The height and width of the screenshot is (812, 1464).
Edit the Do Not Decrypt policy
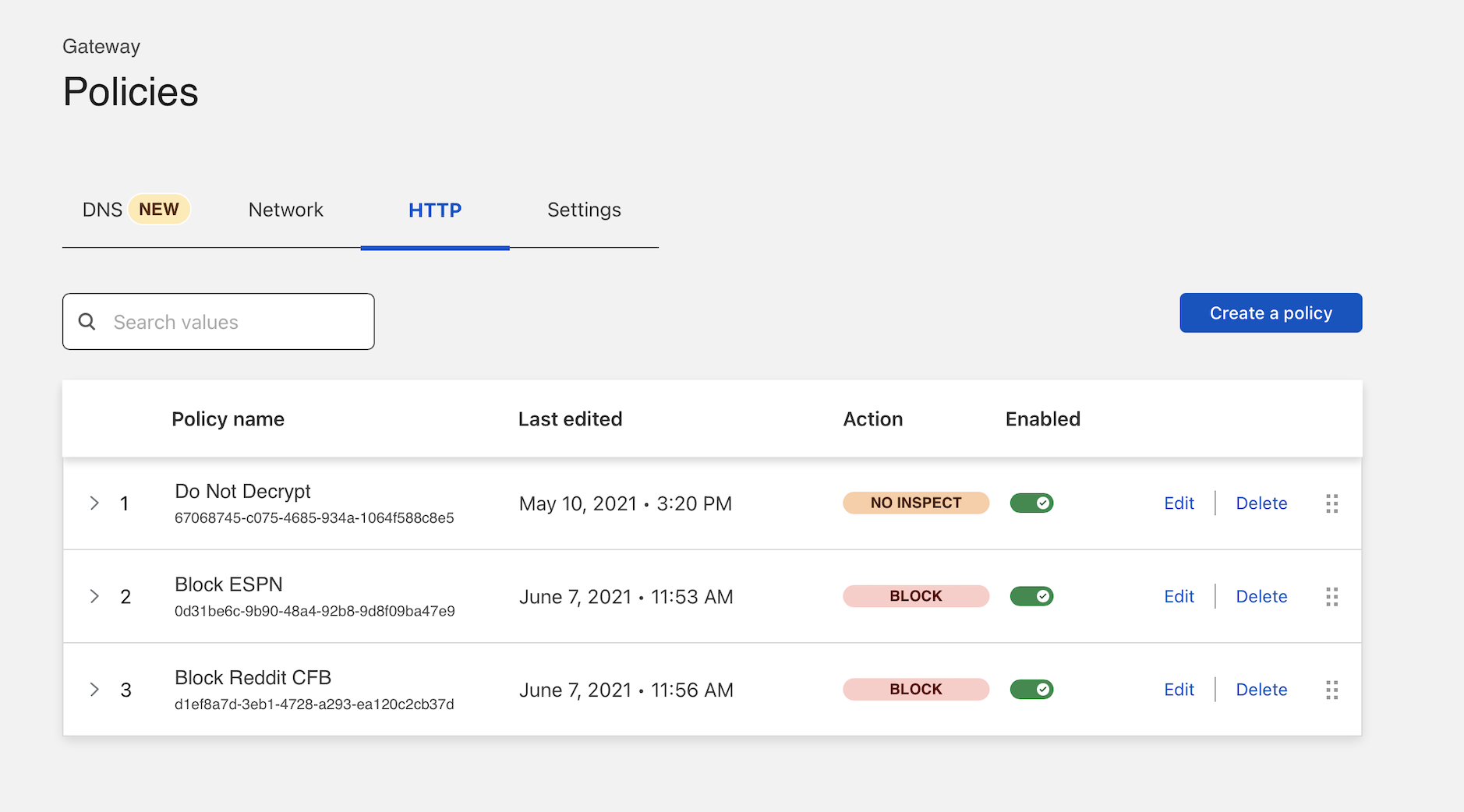point(1179,503)
